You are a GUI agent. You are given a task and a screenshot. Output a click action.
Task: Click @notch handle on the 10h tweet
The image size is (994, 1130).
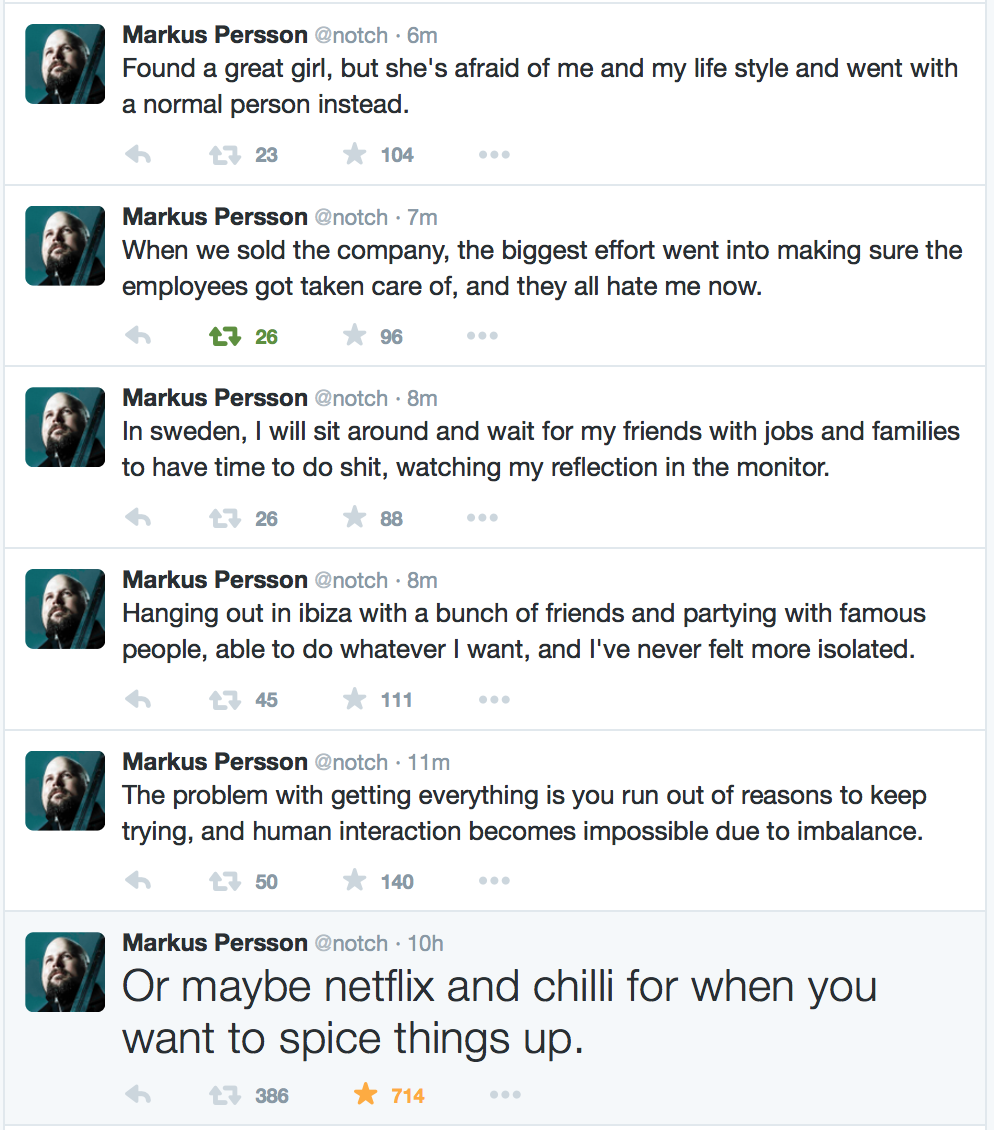point(351,943)
